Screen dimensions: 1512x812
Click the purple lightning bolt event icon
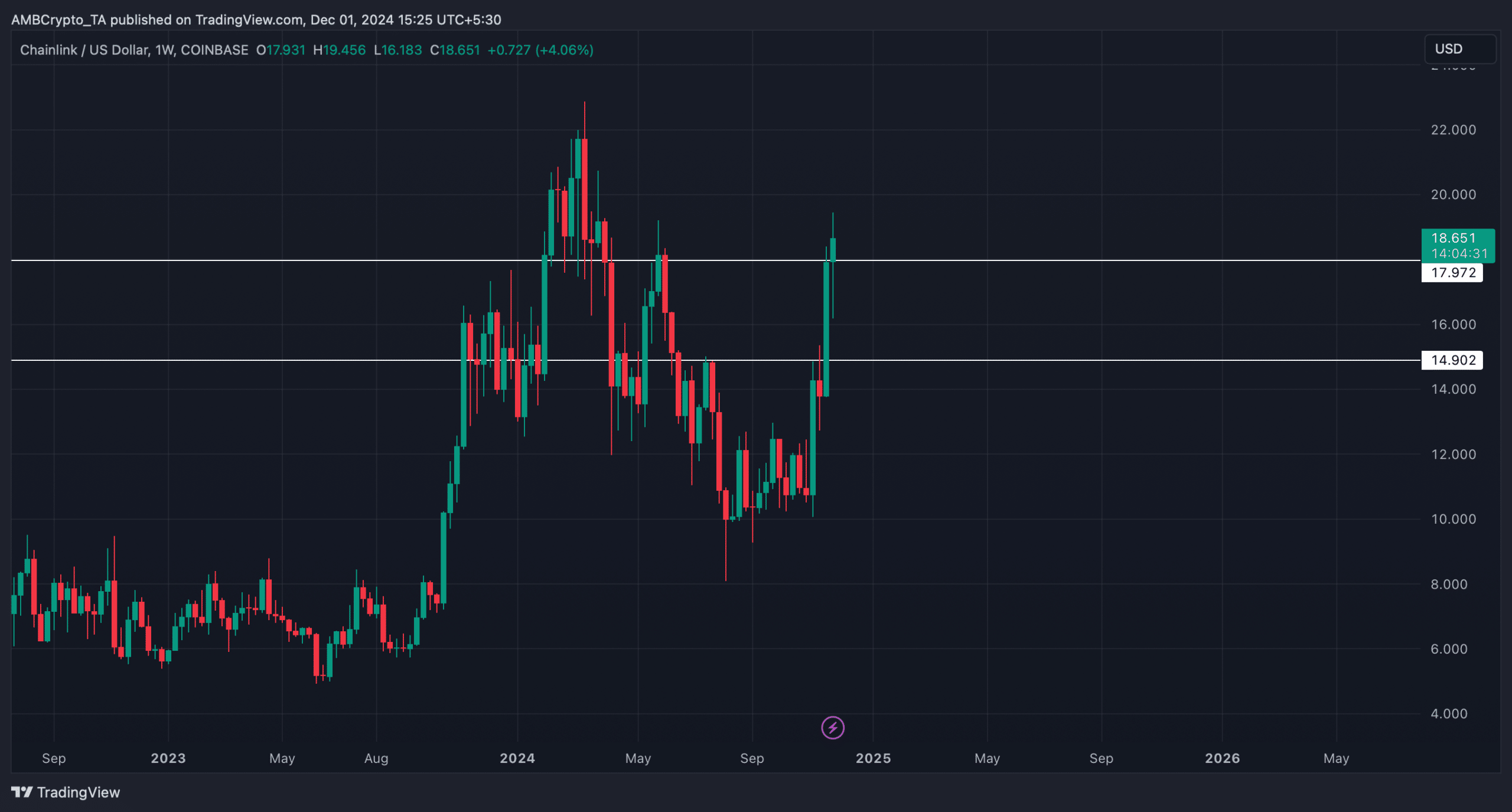point(833,728)
